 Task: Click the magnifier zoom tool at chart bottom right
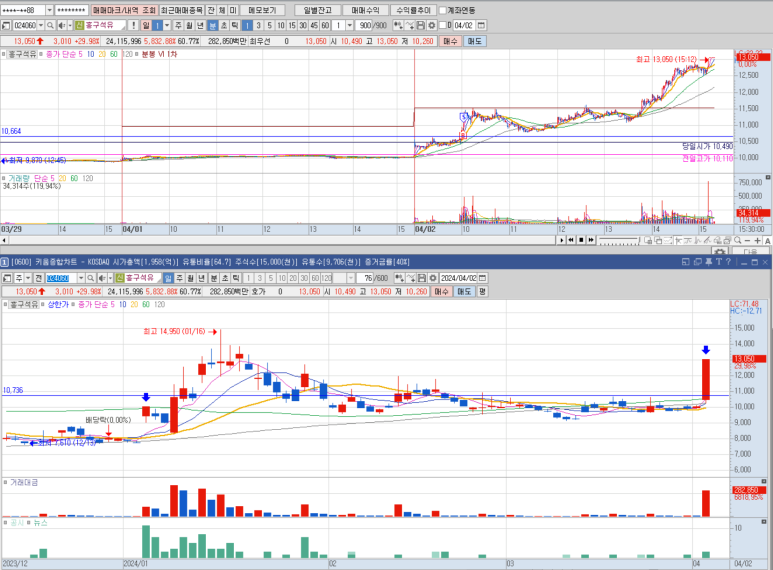[x=738, y=240]
